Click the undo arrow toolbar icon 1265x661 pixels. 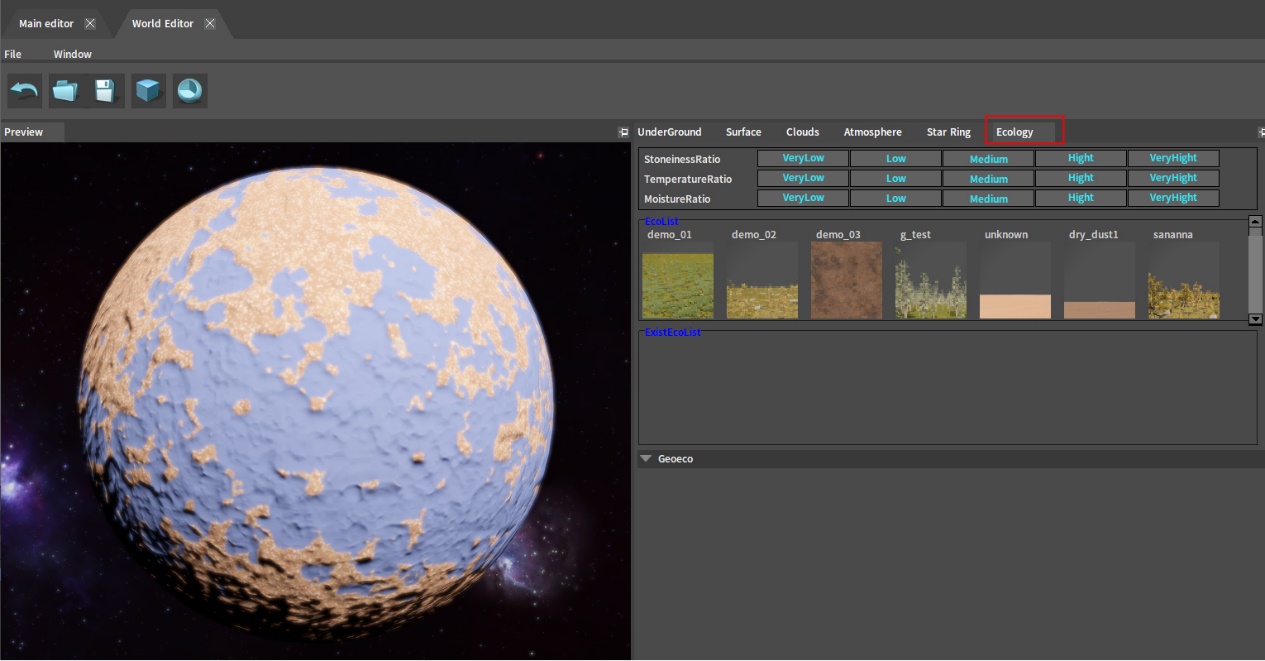point(24,91)
